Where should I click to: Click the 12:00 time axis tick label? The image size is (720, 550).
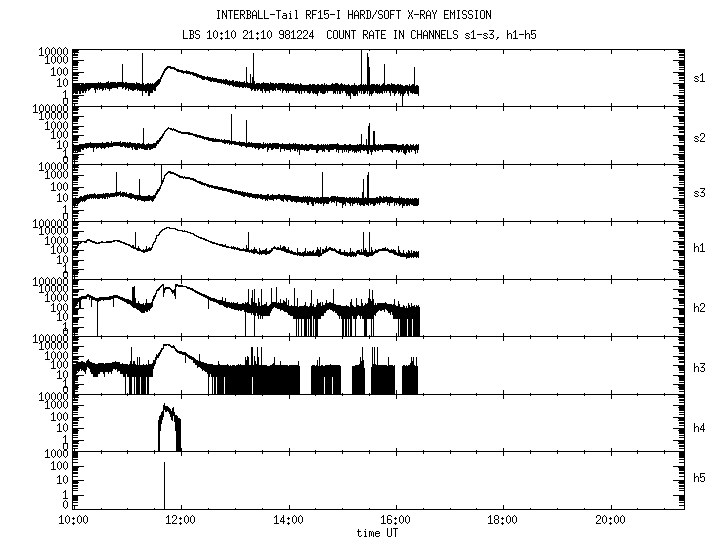coord(180,520)
